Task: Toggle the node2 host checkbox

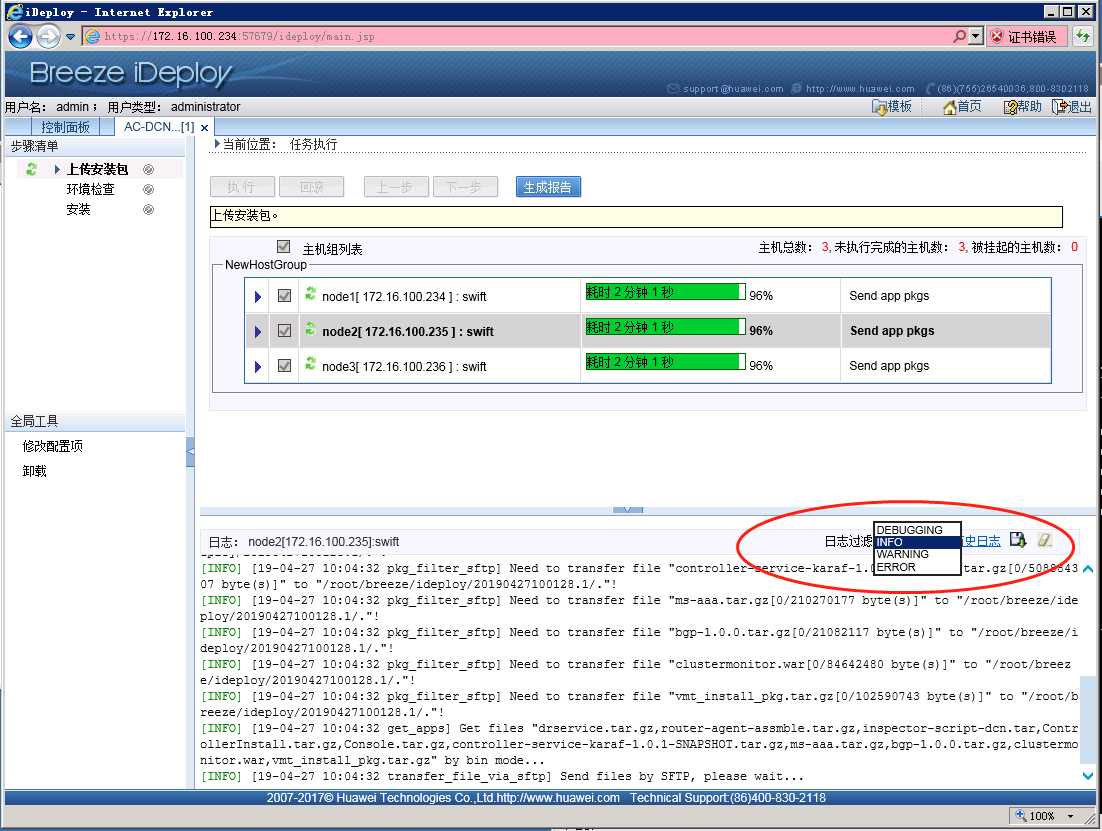Action: [x=284, y=330]
